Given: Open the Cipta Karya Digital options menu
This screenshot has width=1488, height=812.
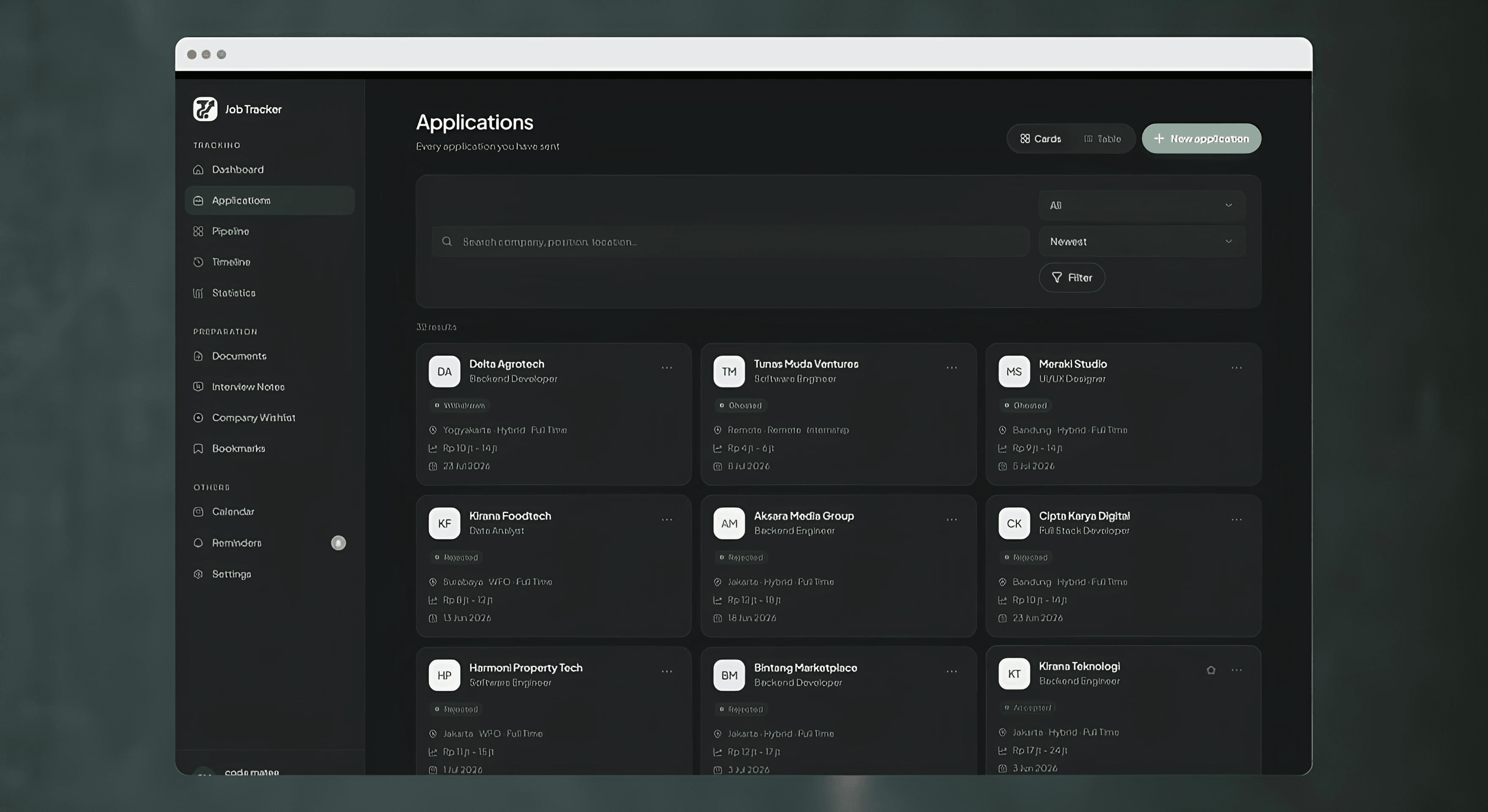Looking at the screenshot, I should pos(1236,520).
